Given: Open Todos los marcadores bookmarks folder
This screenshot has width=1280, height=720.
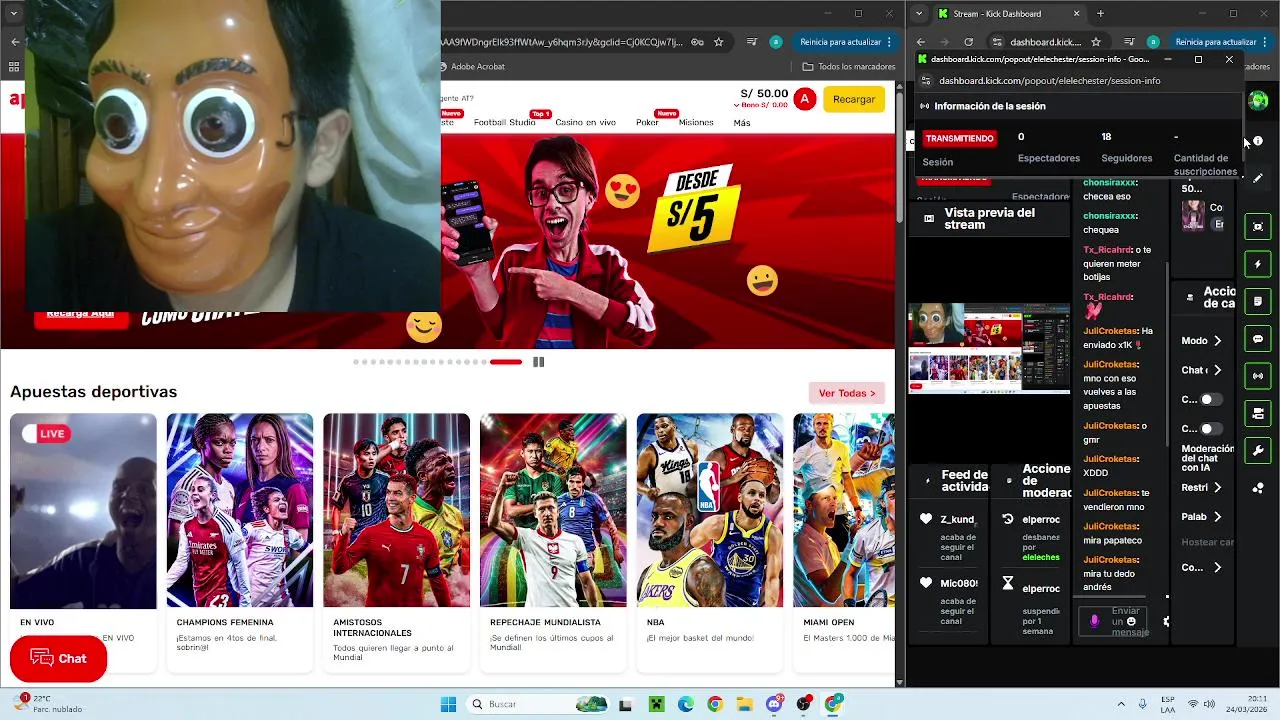Looking at the screenshot, I should pos(849,67).
